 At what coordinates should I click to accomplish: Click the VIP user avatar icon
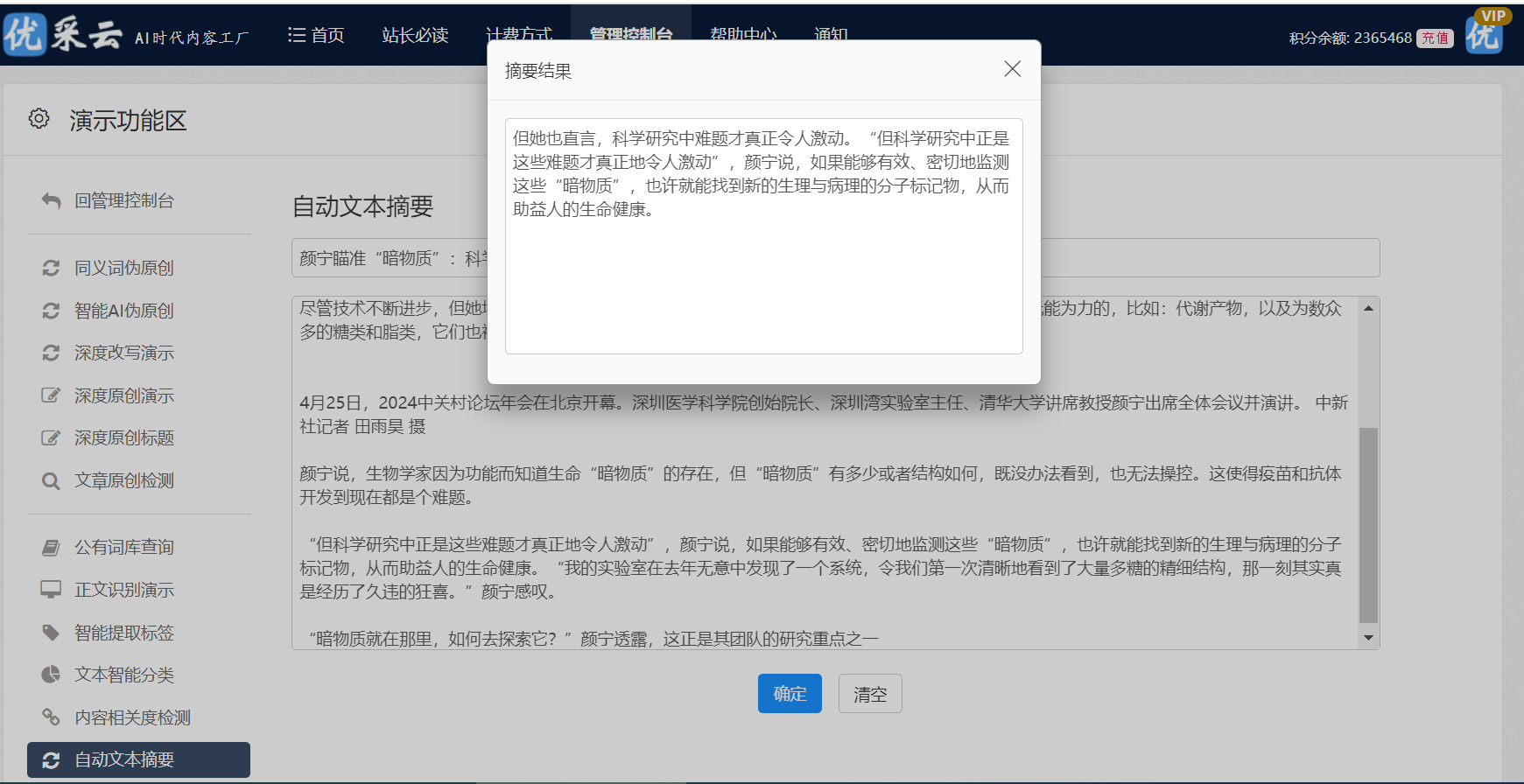click(x=1485, y=33)
